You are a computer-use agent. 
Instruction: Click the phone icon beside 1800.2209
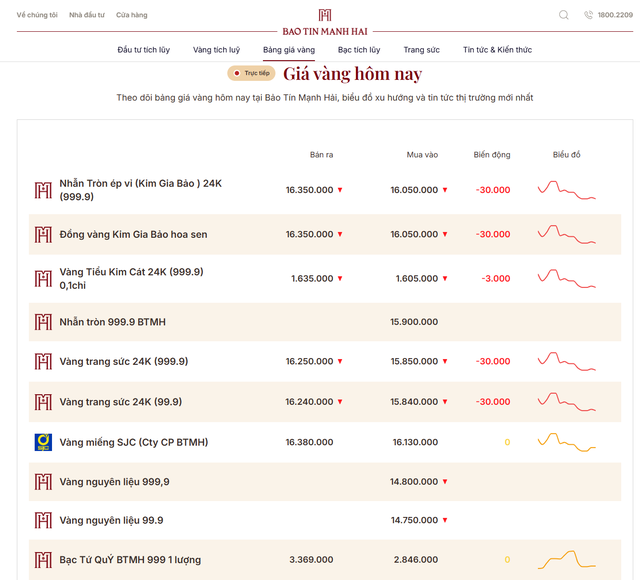click(x=588, y=15)
